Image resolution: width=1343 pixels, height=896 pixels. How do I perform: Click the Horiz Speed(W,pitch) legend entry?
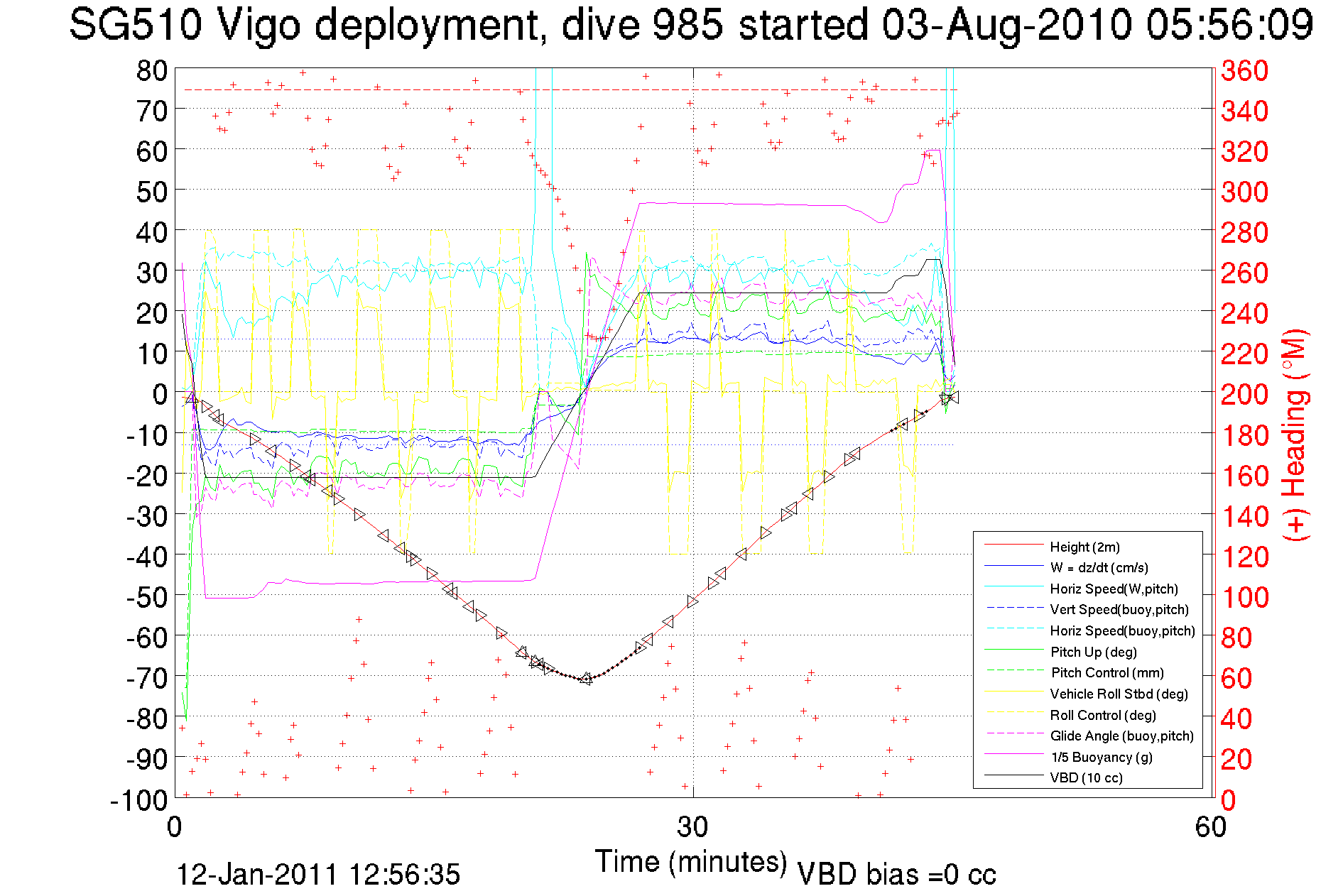1114,589
